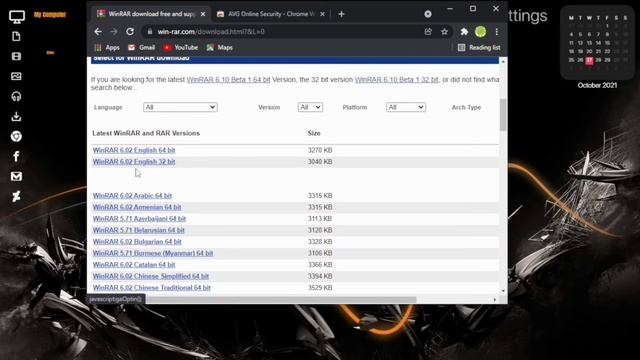The image size is (640, 360).
Task: Click the My Computer monitor icon in sidebar
Action: (17, 16)
